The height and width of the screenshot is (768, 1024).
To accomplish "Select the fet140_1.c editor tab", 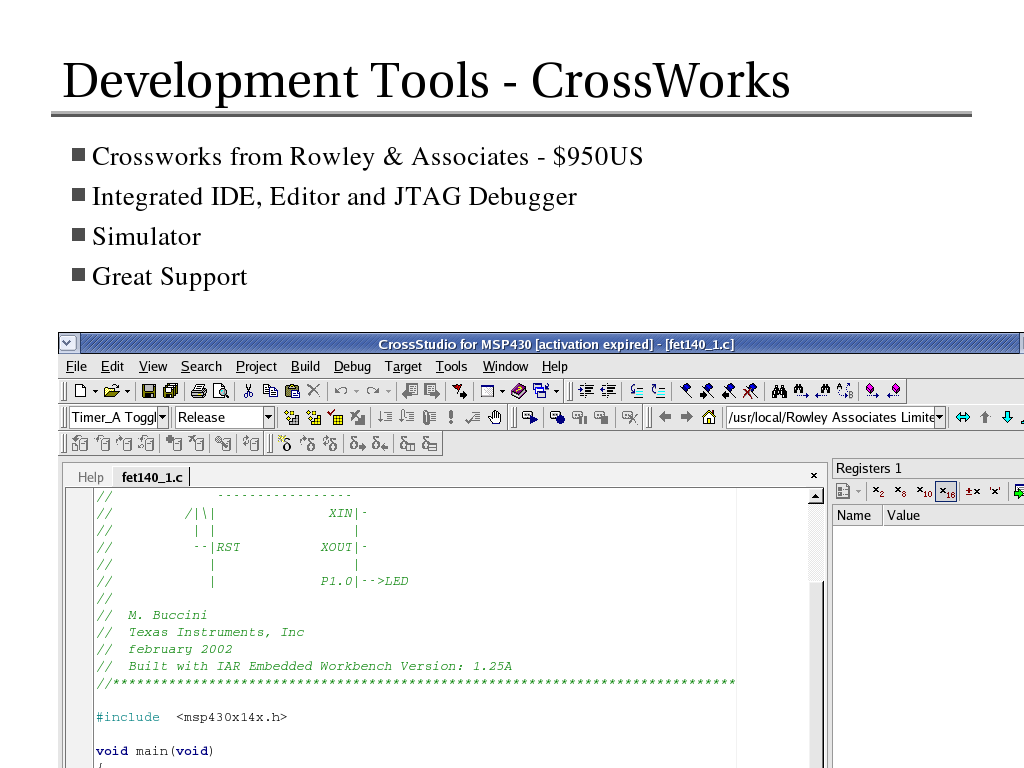I will (x=152, y=477).
